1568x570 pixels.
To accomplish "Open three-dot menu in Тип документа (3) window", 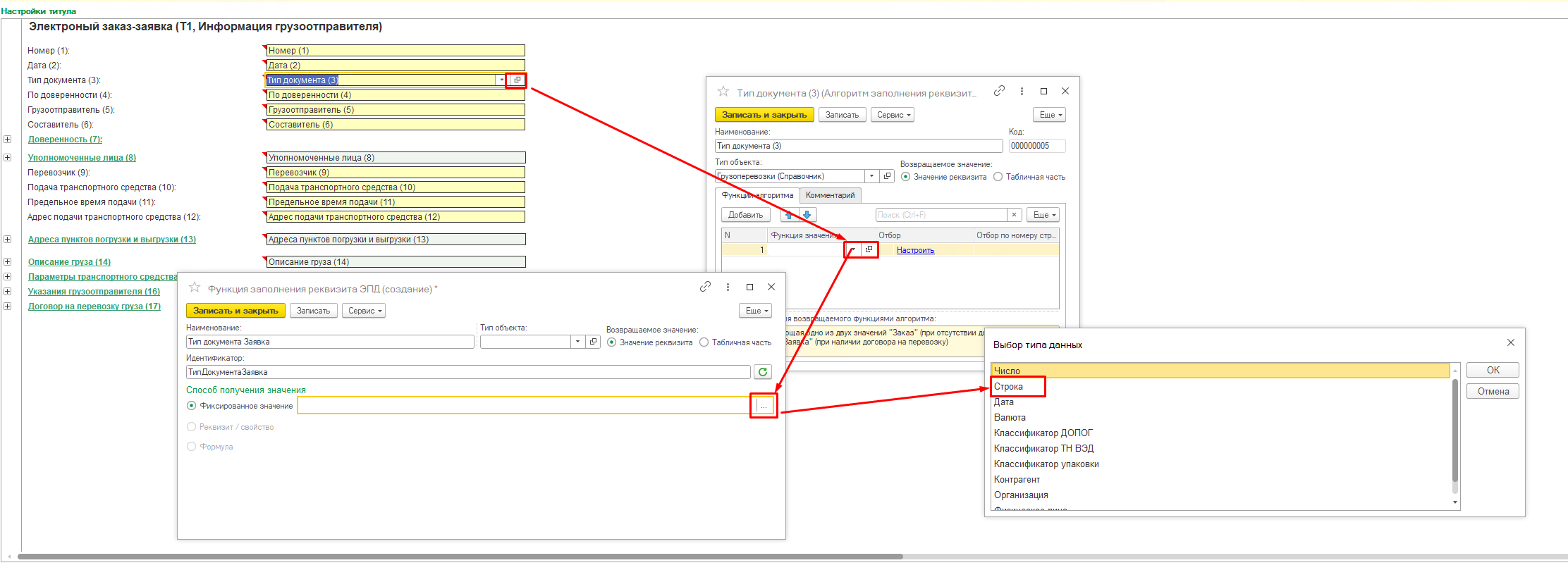I will coord(1022,92).
